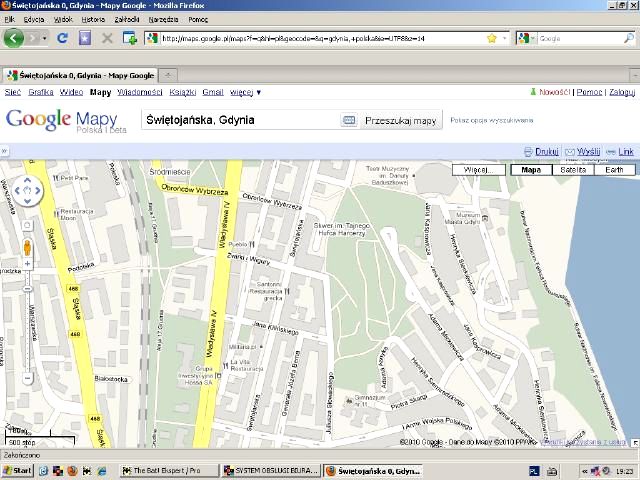This screenshot has width=640, height=480.
Task: Click the browser back arrow button
Action: pyautogui.click(x=14, y=38)
